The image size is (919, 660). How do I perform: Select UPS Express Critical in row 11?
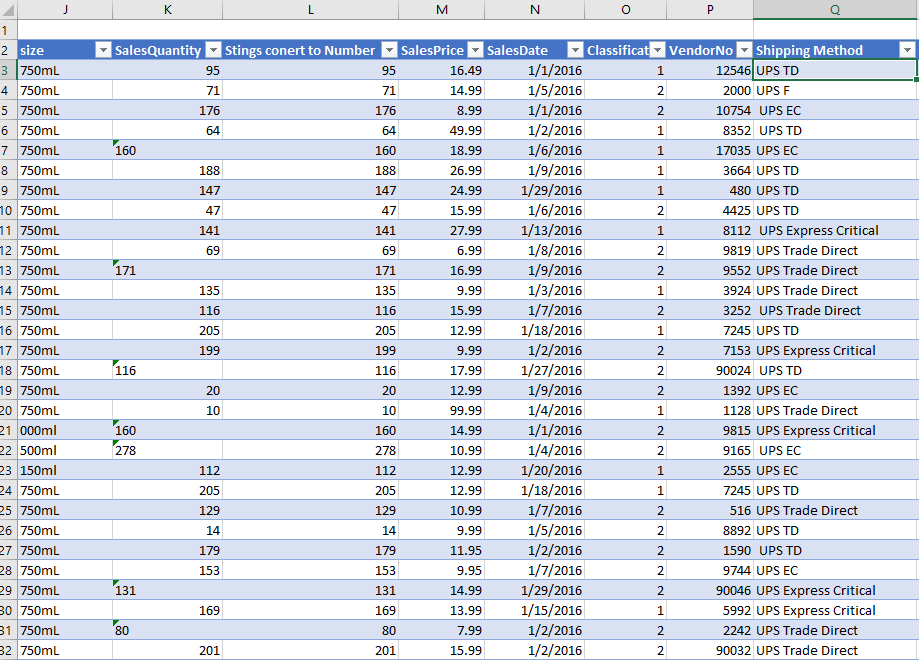[x=835, y=230]
